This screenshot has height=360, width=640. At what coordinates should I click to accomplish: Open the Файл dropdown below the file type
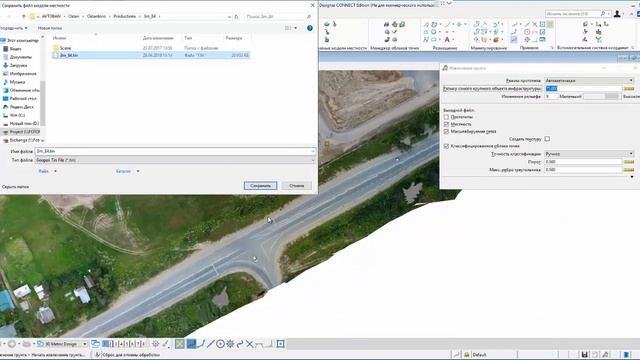pos(48,171)
